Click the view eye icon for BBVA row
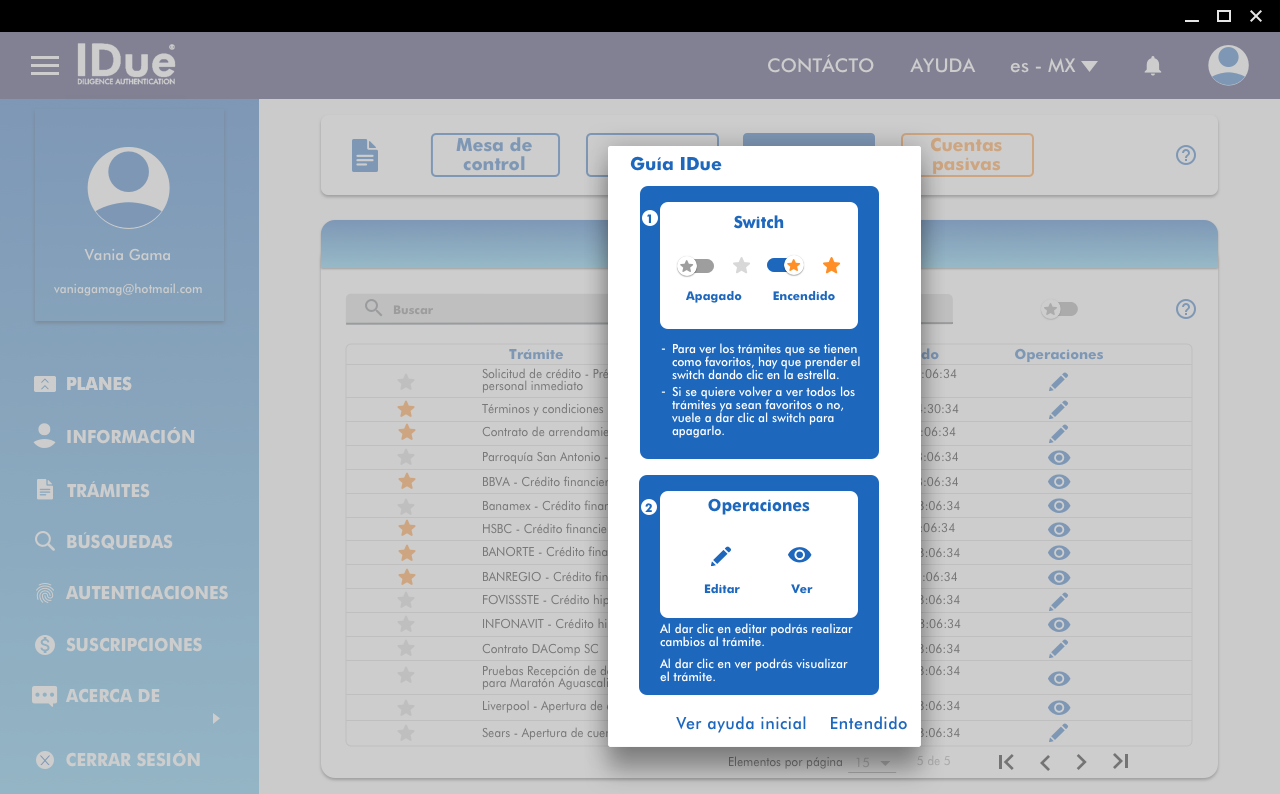 [1059, 482]
